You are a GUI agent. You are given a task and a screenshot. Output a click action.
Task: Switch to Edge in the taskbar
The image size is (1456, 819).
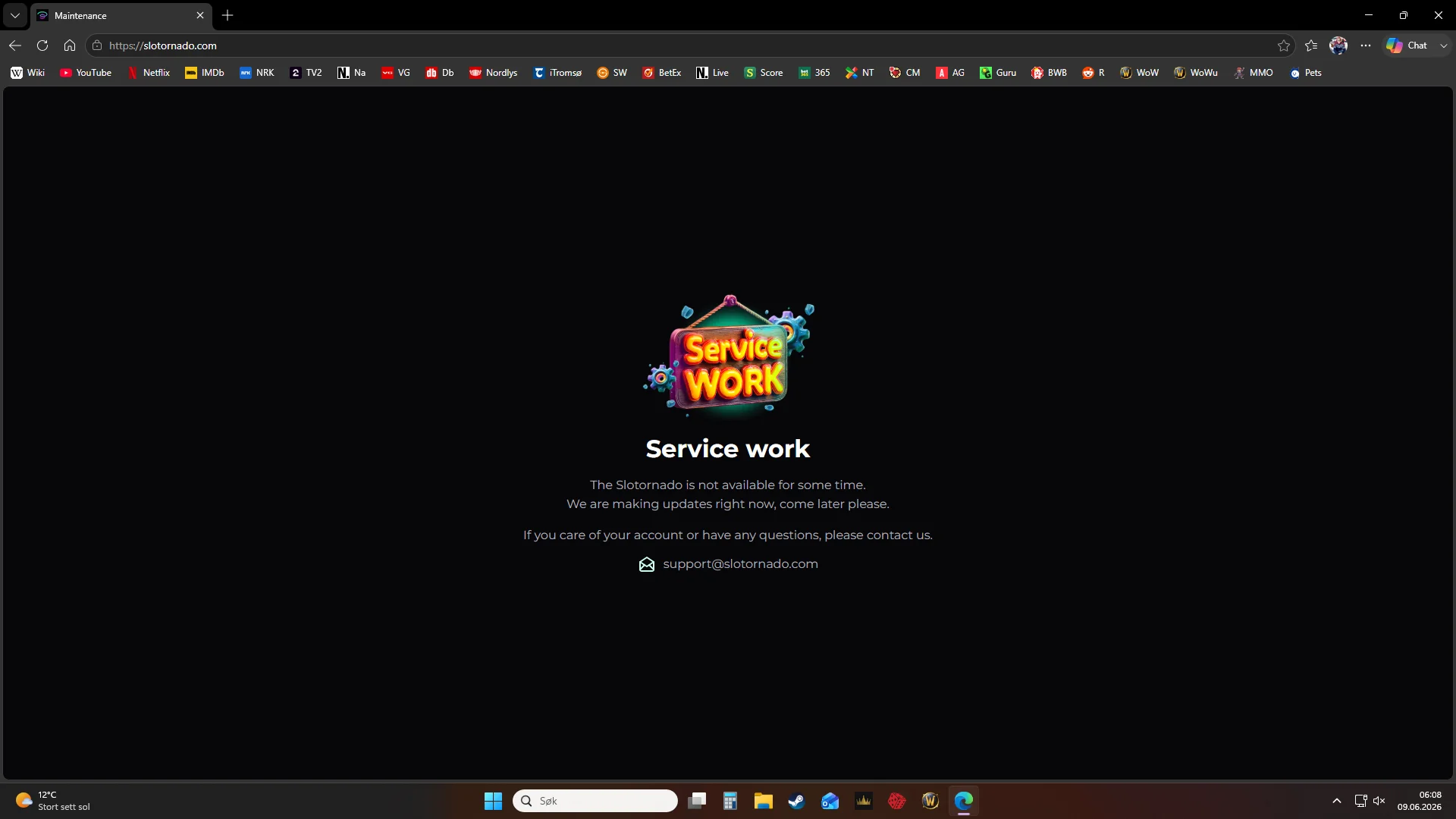964,801
